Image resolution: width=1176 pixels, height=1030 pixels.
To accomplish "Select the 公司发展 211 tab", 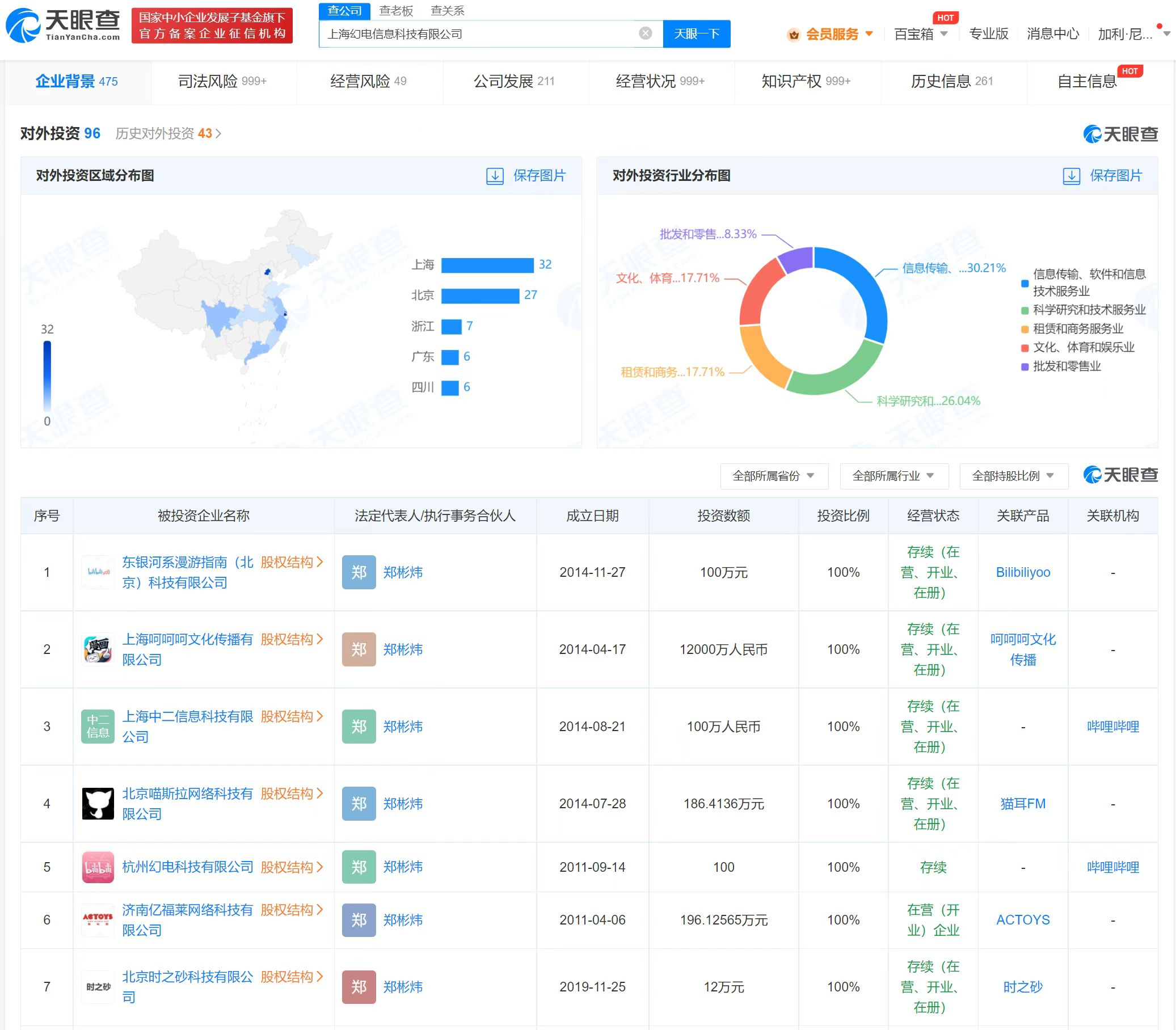I will [x=515, y=81].
